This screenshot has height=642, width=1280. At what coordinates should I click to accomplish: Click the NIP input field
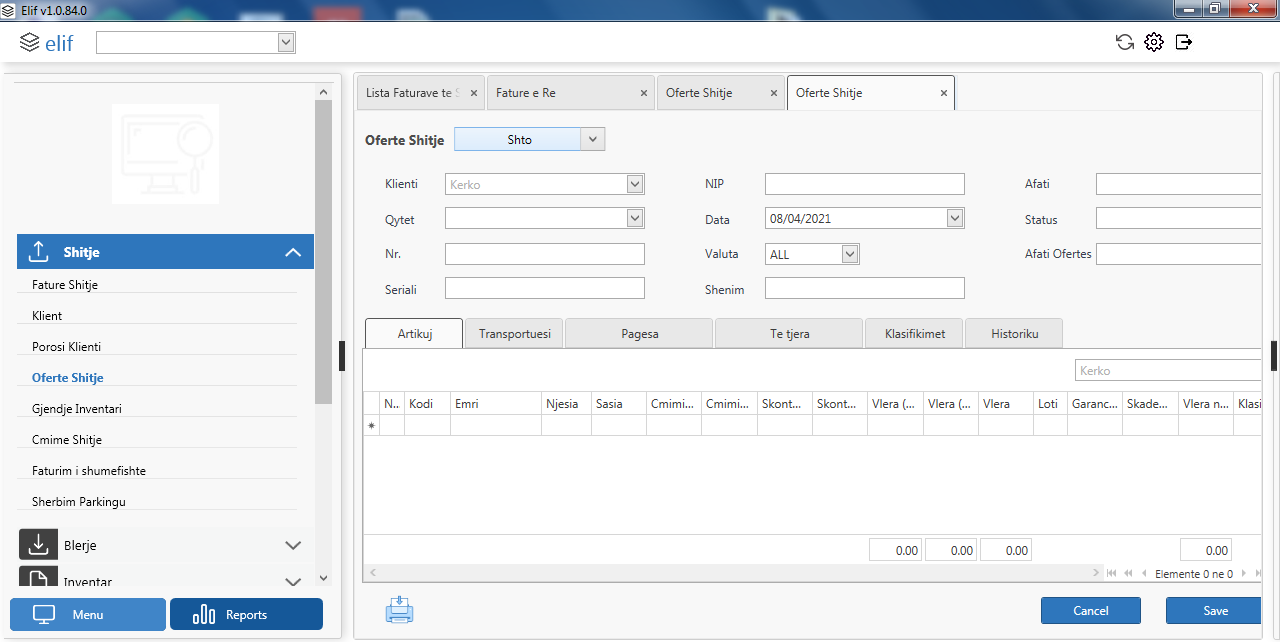pos(864,184)
